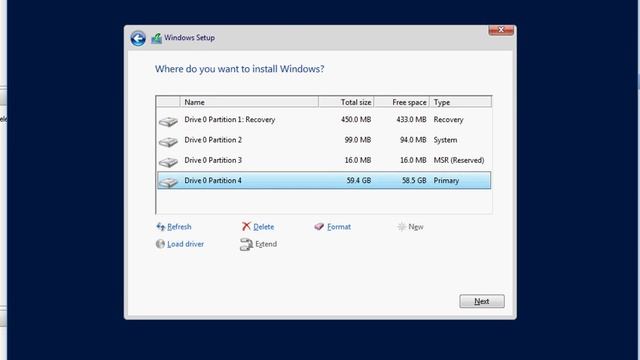Sort by the Type column header
640x360 pixels.
tap(461, 102)
